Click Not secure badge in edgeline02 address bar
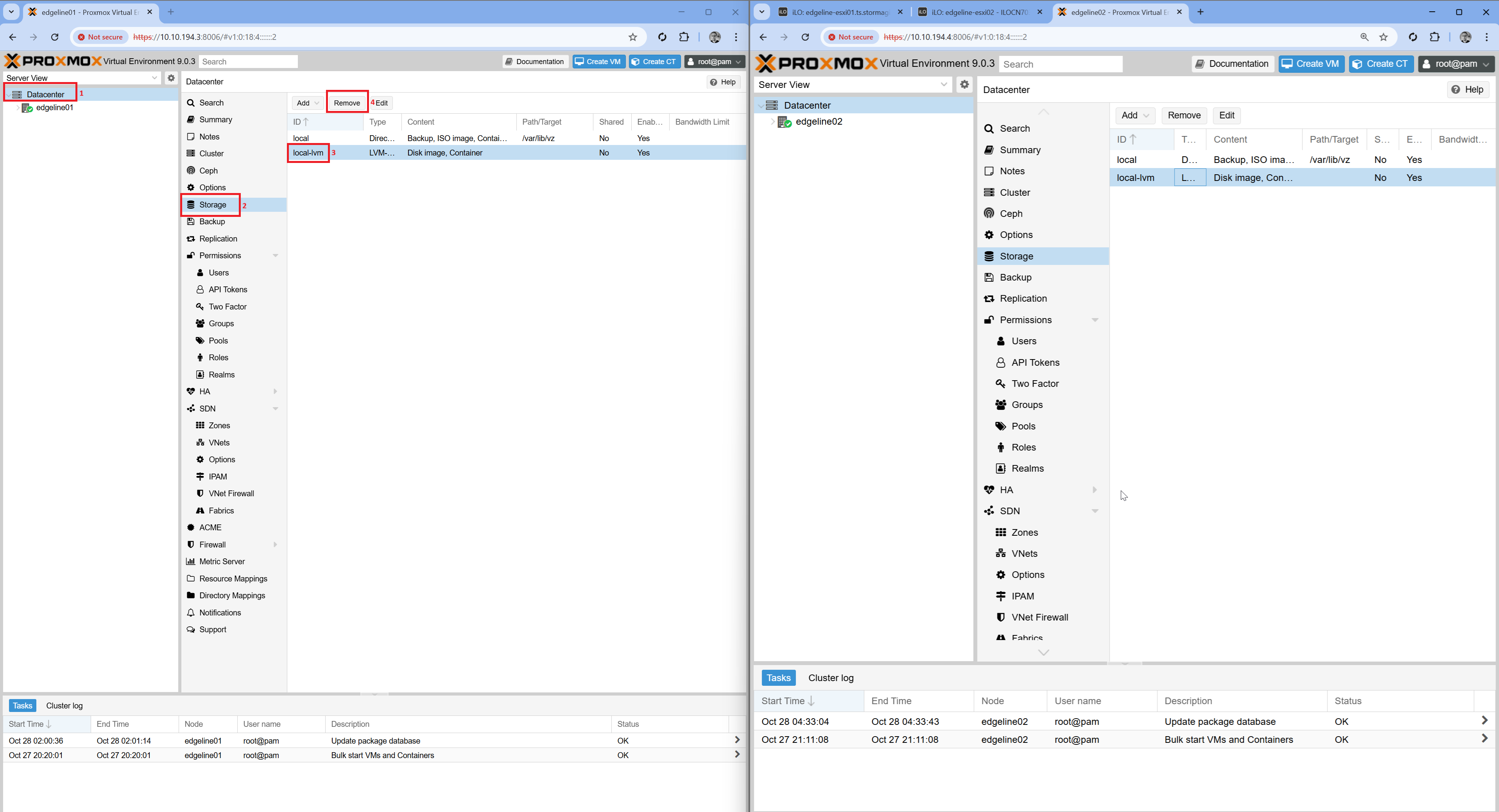The height and width of the screenshot is (812, 1499). coord(851,37)
